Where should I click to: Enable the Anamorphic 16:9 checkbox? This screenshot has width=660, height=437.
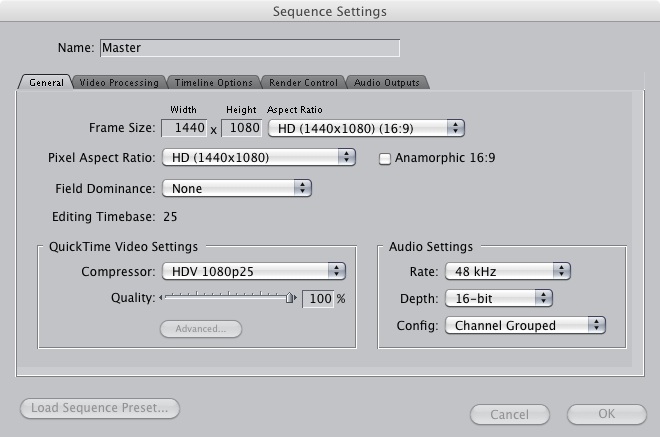pos(385,158)
